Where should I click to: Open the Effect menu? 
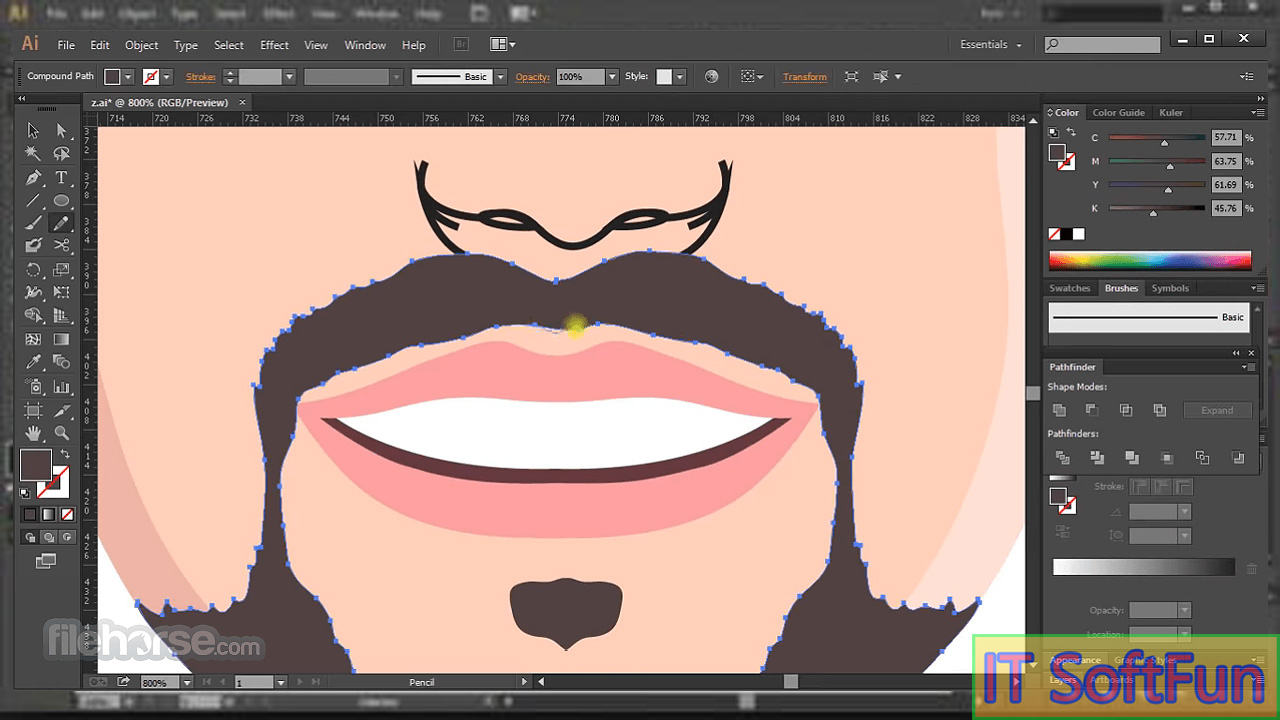pos(274,45)
